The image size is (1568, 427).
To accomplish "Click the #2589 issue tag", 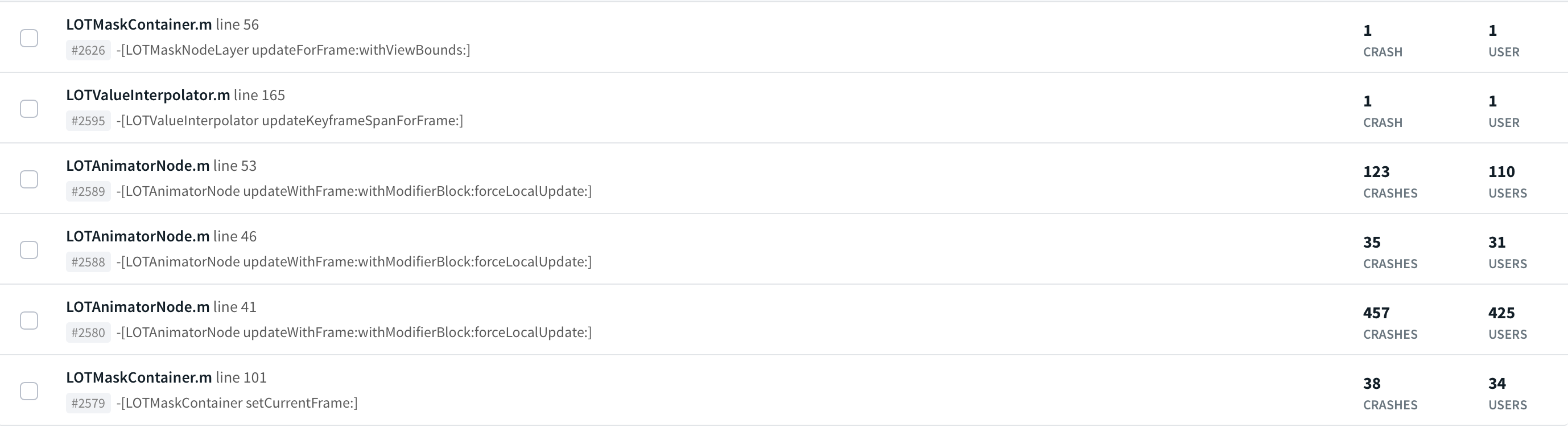I will (x=88, y=191).
